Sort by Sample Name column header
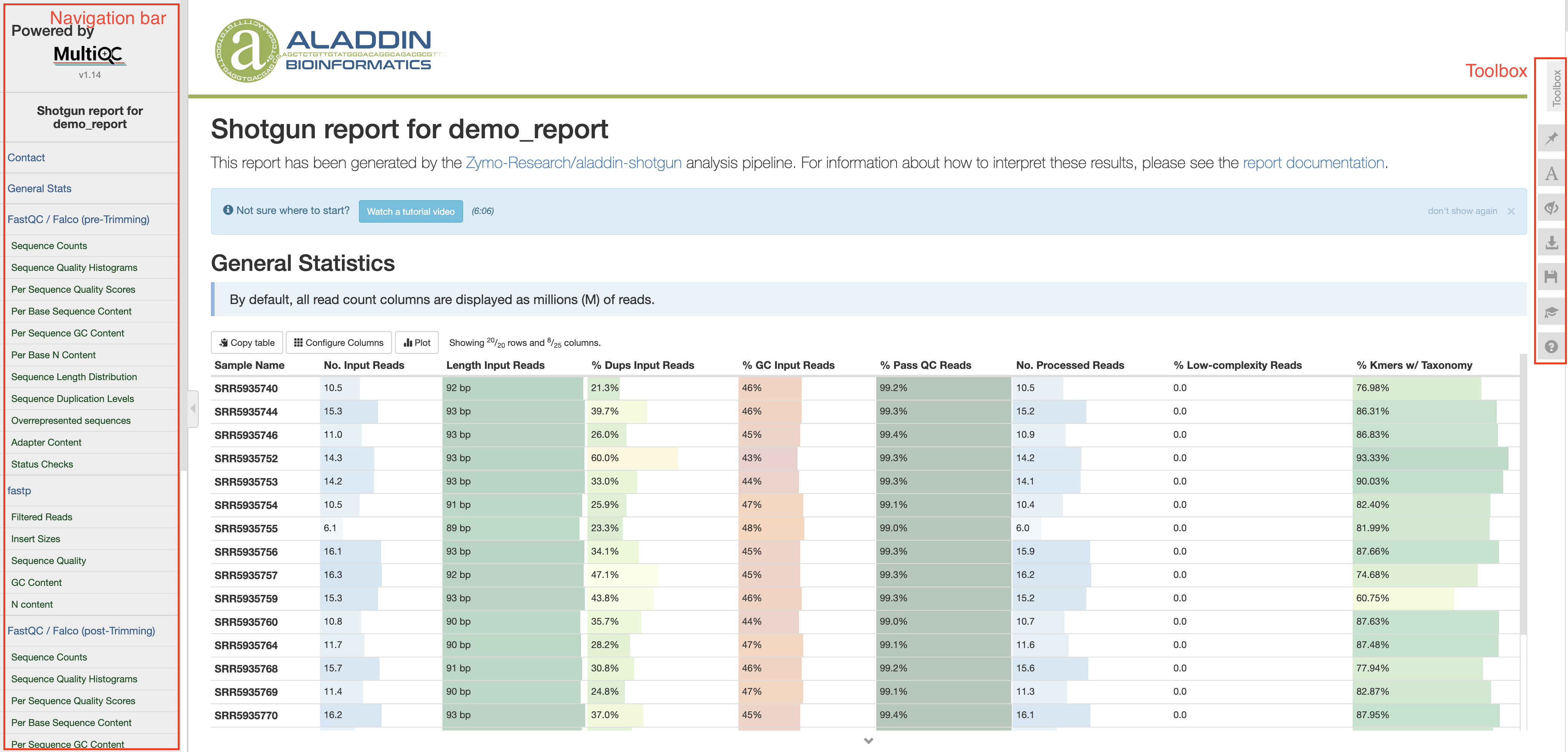 click(250, 365)
